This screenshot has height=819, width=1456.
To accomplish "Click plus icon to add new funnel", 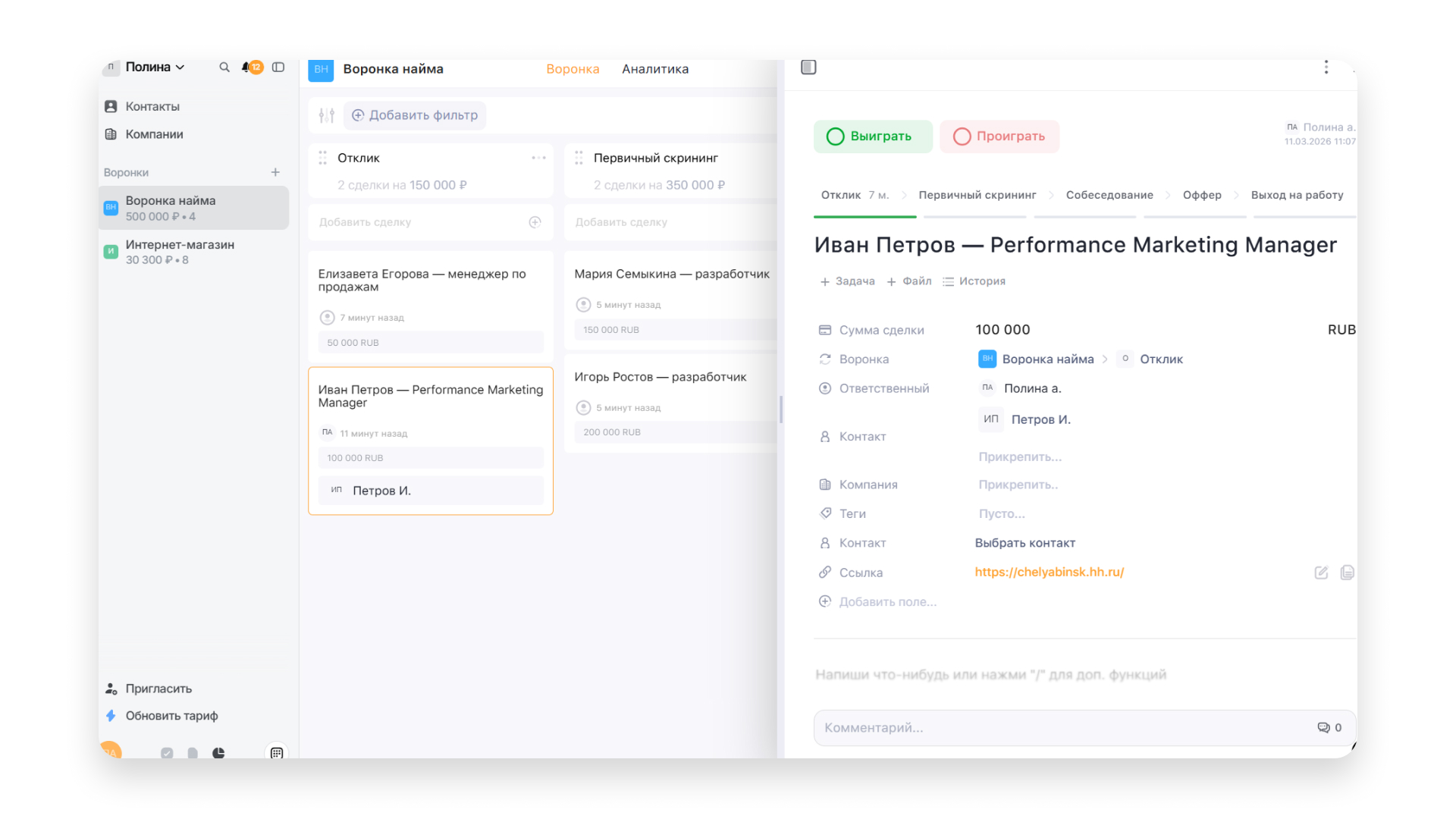I will pos(275,172).
